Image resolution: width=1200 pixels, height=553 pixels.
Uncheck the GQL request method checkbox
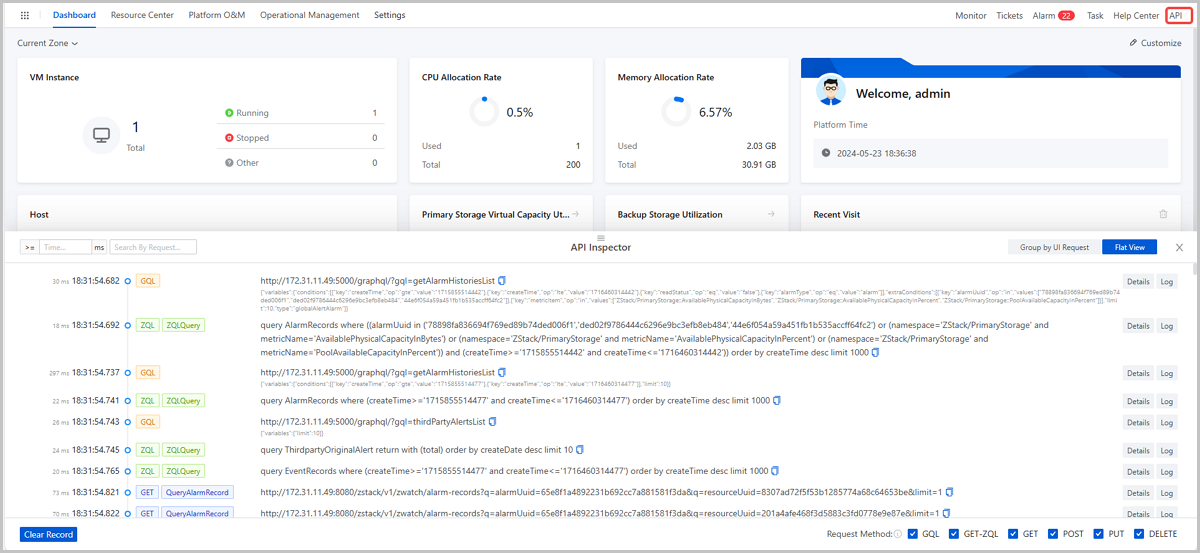pyautogui.click(x=913, y=534)
